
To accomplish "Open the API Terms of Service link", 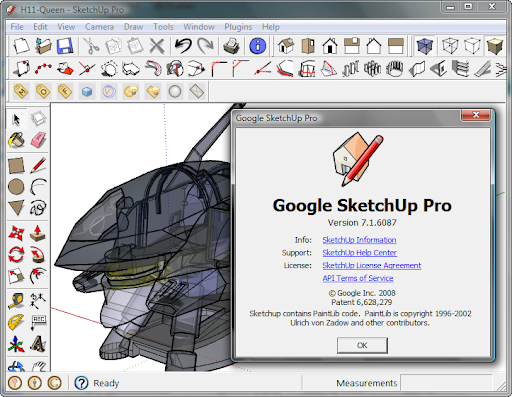I will tap(358, 278).
